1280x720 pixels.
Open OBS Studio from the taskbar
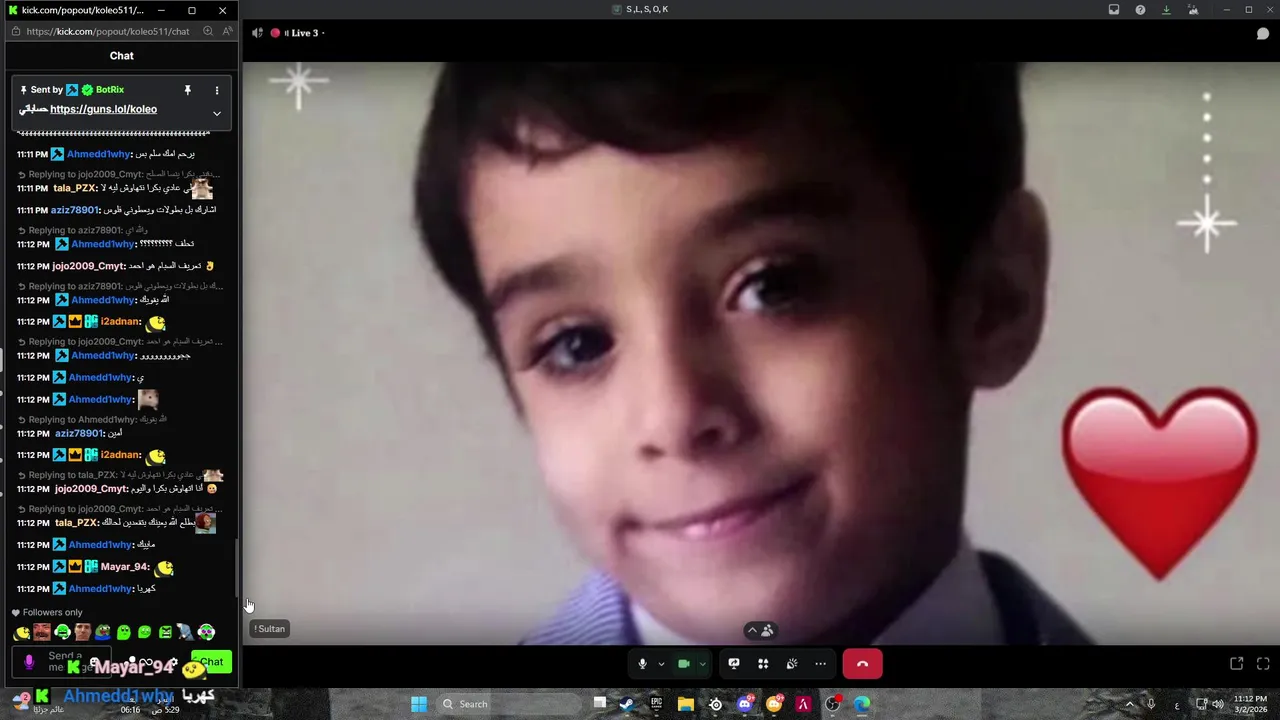click(x=832, y=704)
